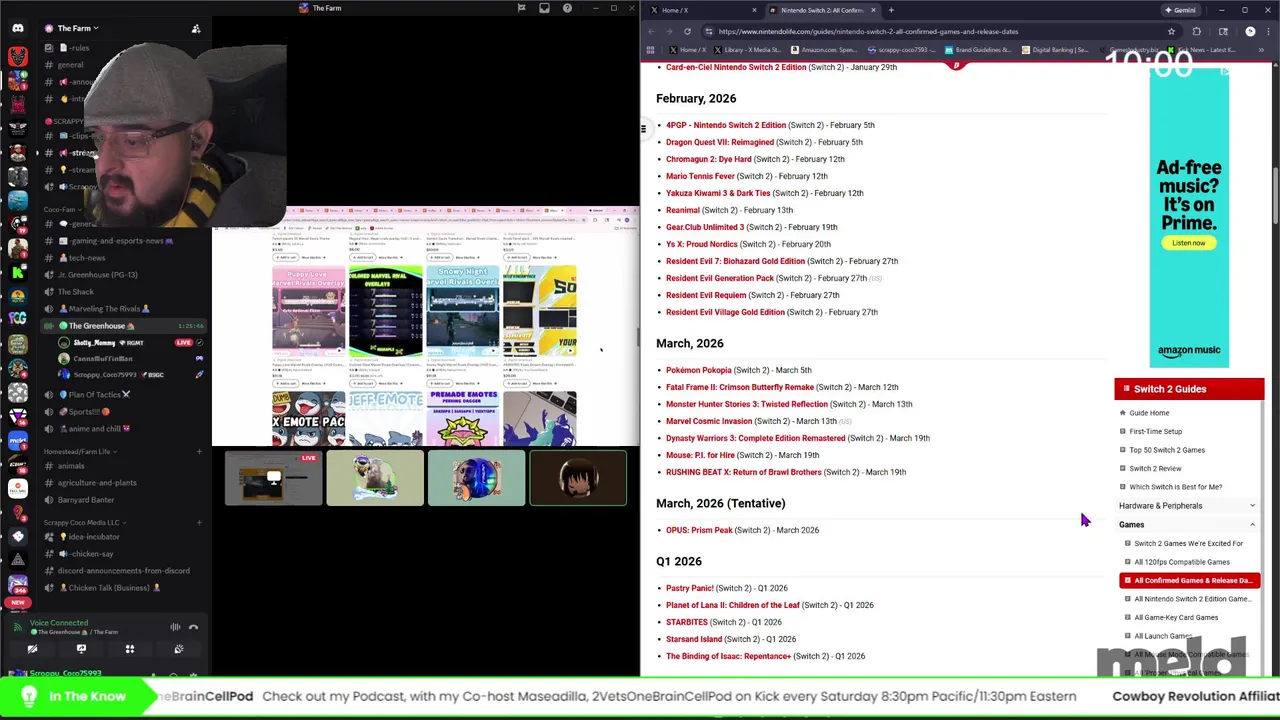1280x720 pixels.
Task: Open Chrome extensions puzzle icon
Action: click(x=1197, y=31)
